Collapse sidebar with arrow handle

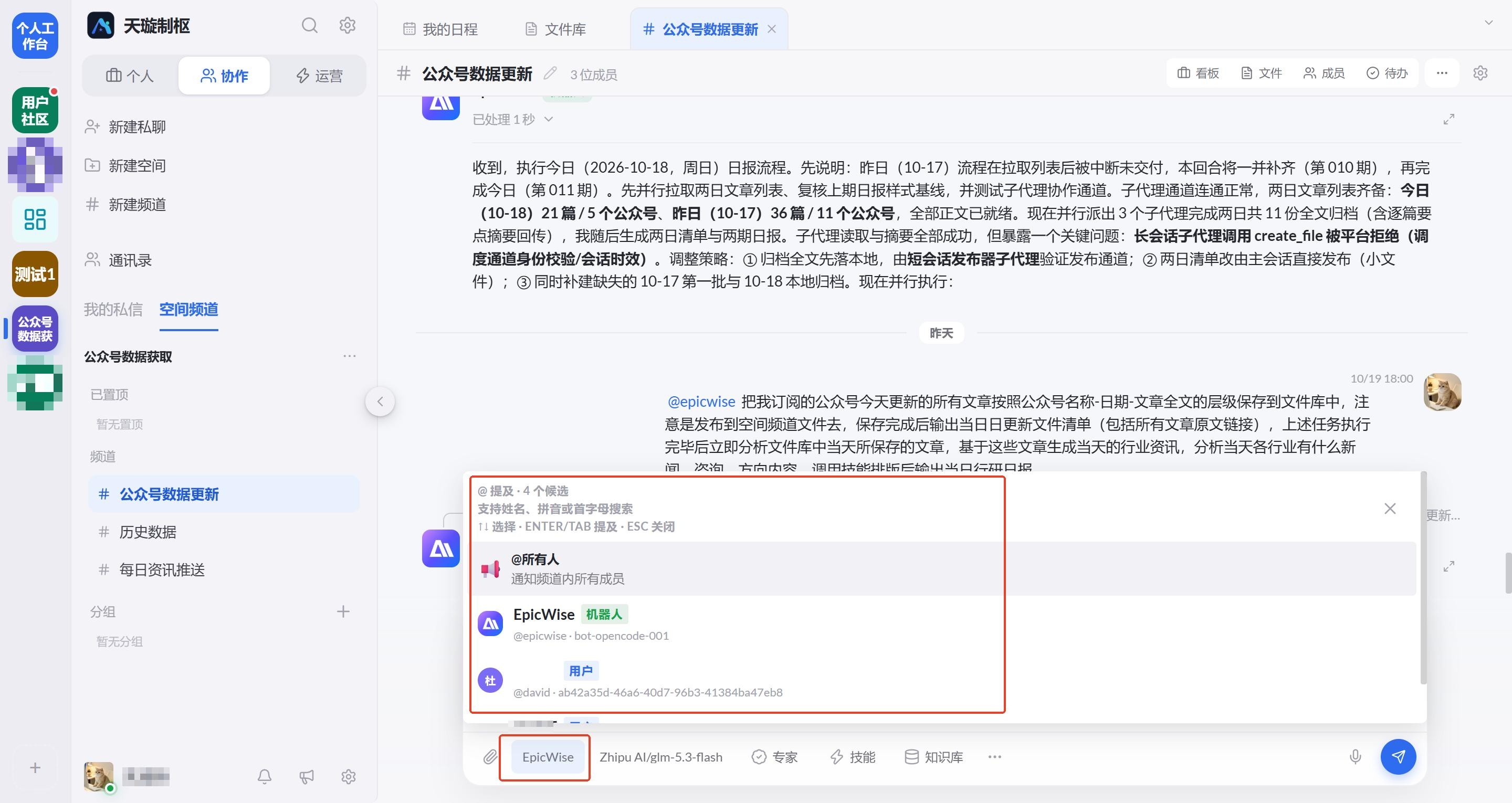[x=380, y=401]
